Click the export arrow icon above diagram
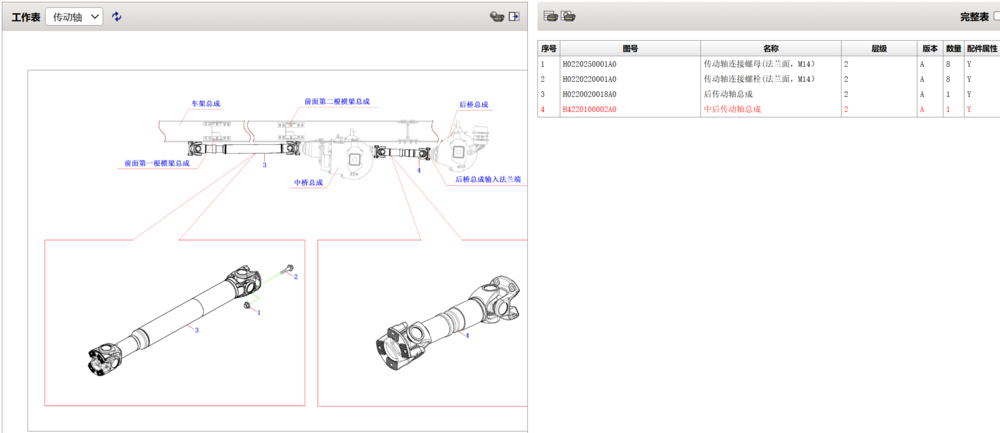1000x433 pixels. pyautogui.click(x=514, y=17)
